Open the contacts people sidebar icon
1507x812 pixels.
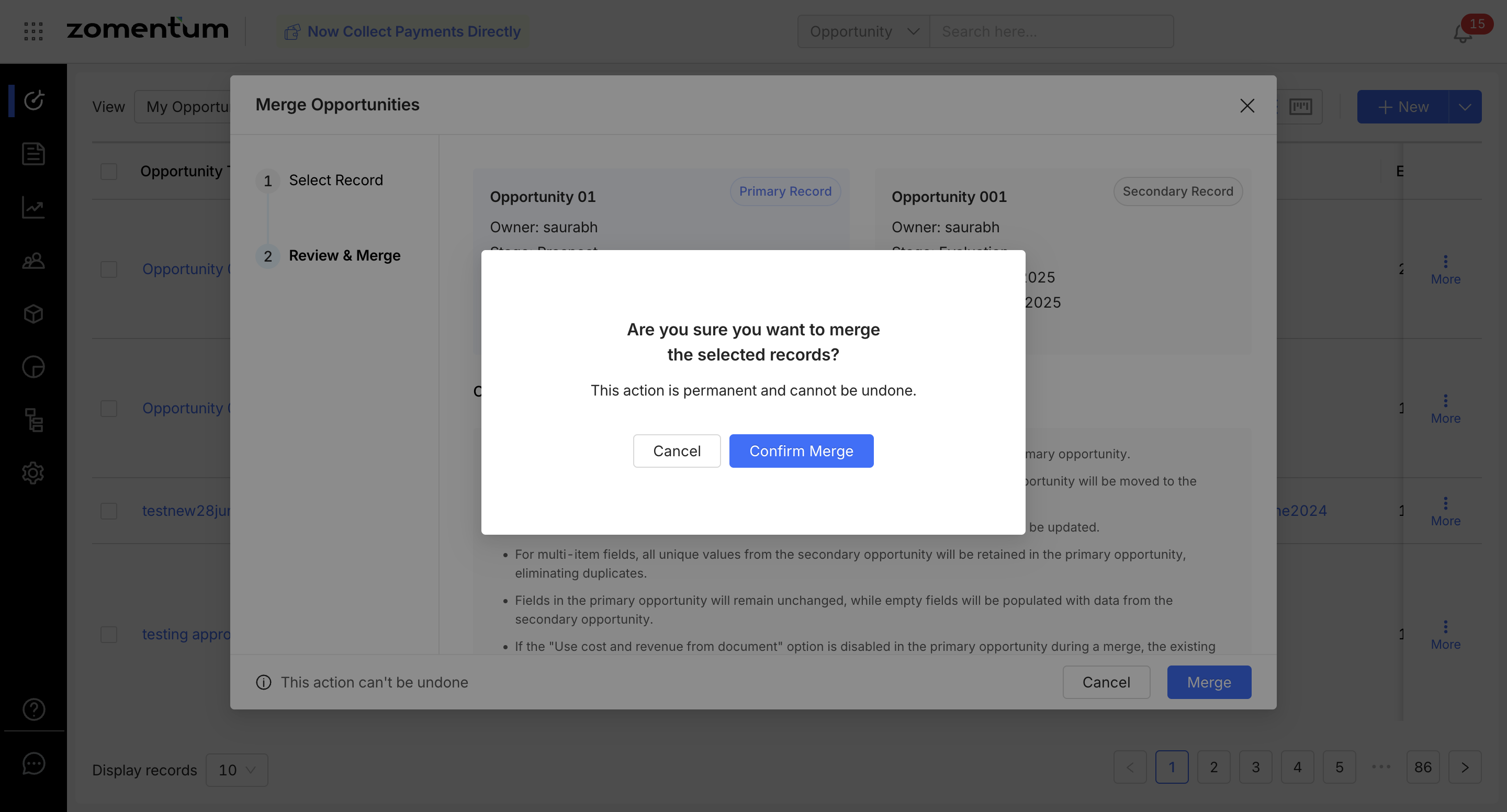[x=33, y=261]
